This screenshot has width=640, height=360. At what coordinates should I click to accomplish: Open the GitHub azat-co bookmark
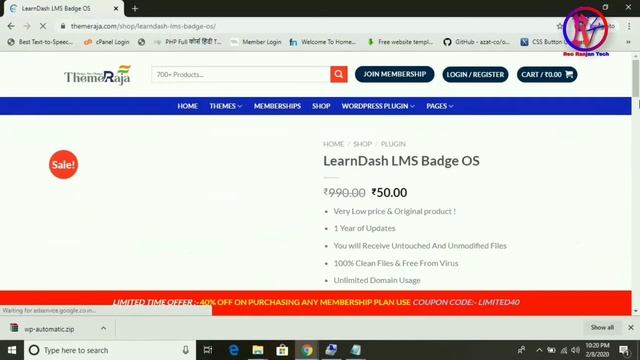477,42
